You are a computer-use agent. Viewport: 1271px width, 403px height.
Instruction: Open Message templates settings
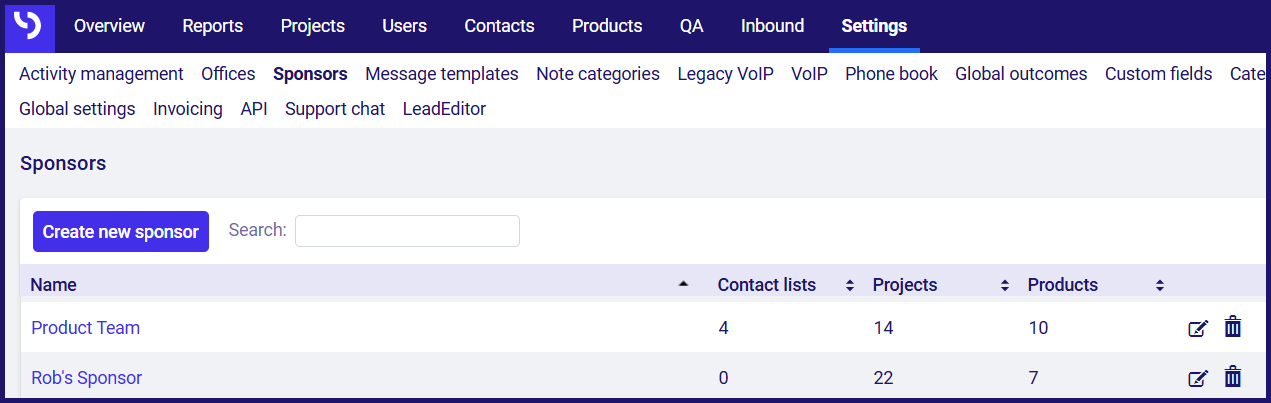coord(442,74)
